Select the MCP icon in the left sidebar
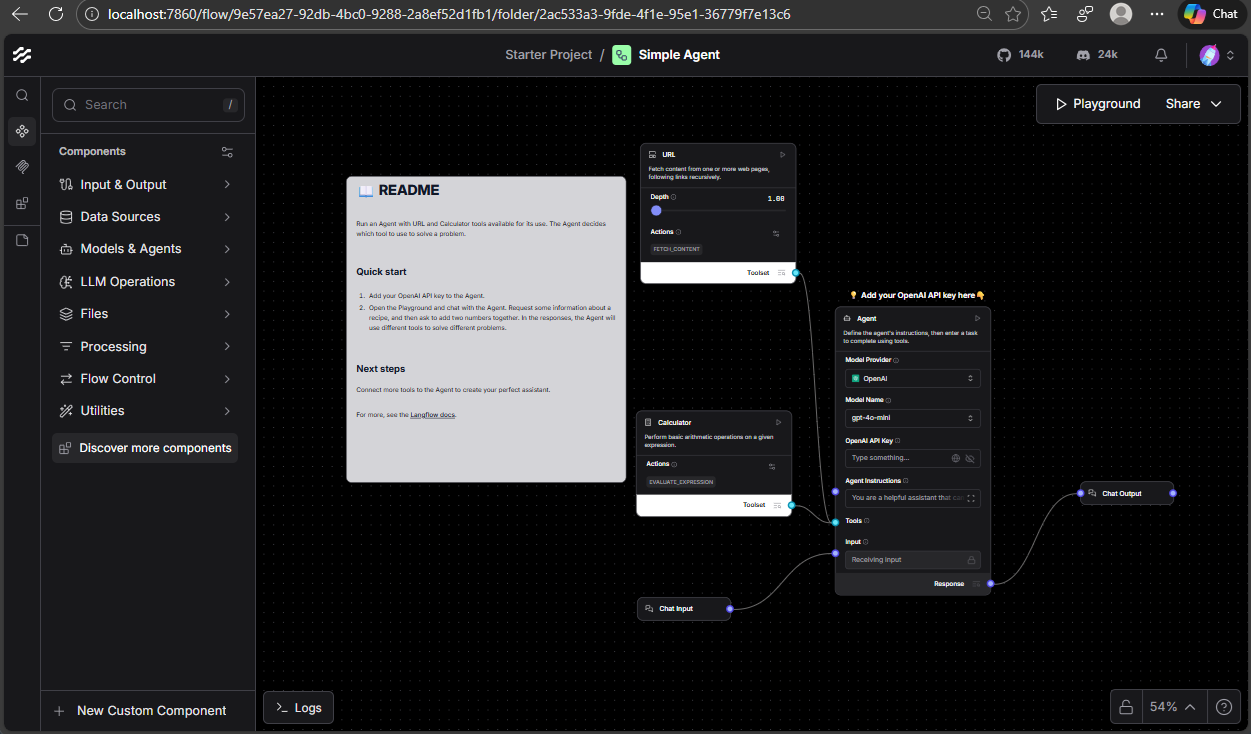The width and height of the screenshot is (1251, 734). pos(22,167)
